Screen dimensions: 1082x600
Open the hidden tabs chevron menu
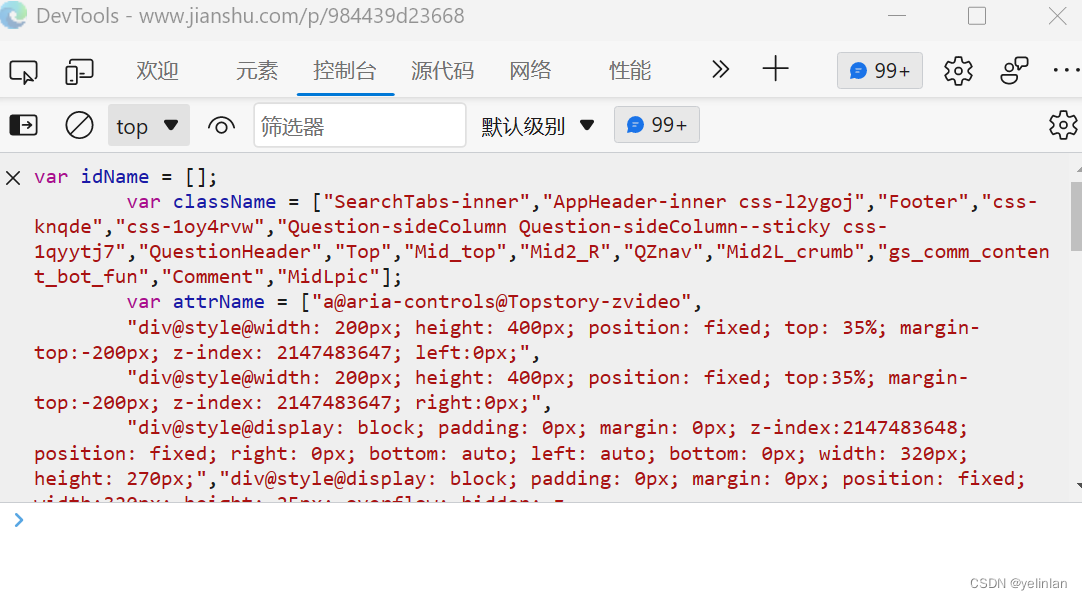click(x=720, y=70)
